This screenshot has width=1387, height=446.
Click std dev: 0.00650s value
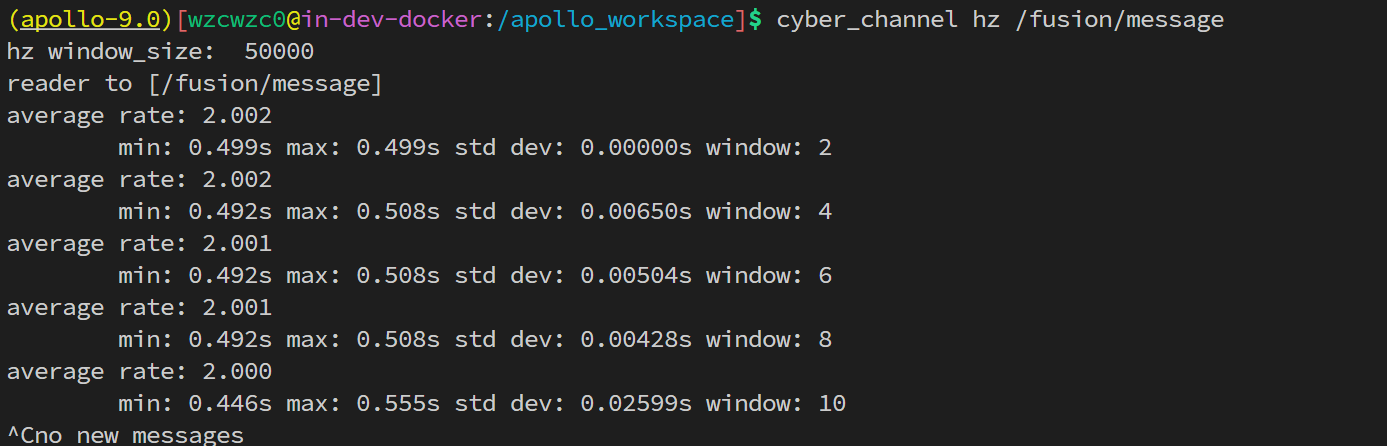(573, 212)
